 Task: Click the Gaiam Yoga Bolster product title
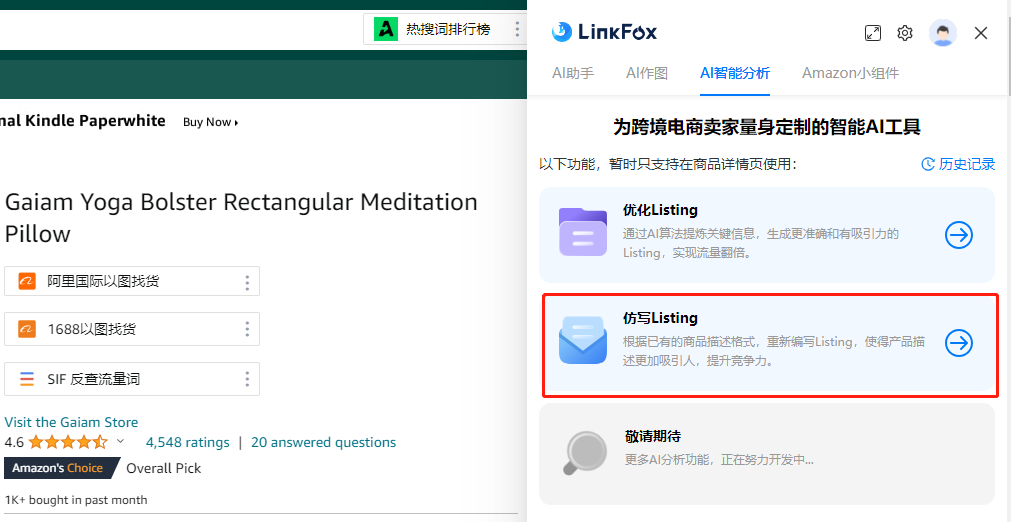click(241, 217)
